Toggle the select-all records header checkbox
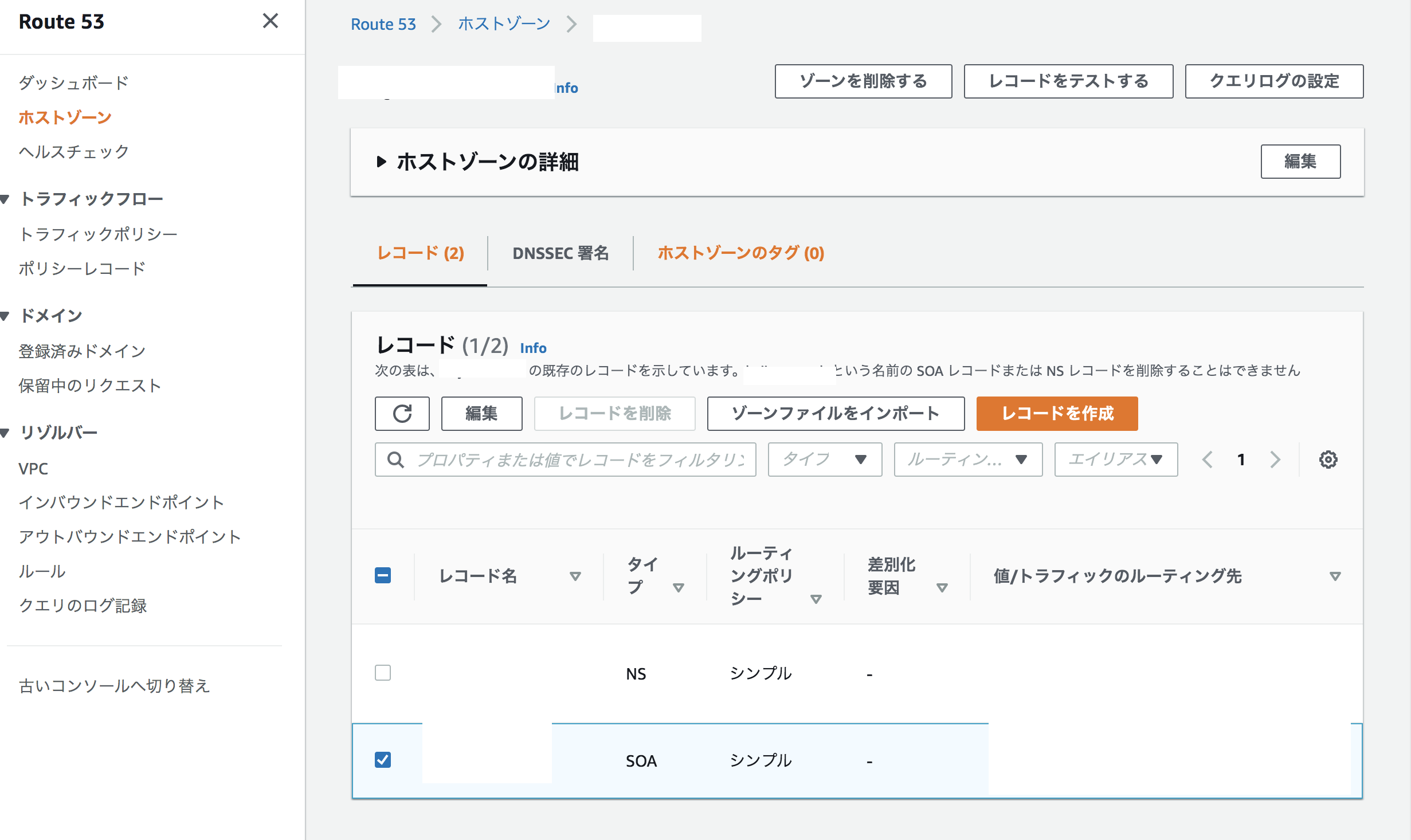Viewport: 1411px width, 840px height. point(383,575)
